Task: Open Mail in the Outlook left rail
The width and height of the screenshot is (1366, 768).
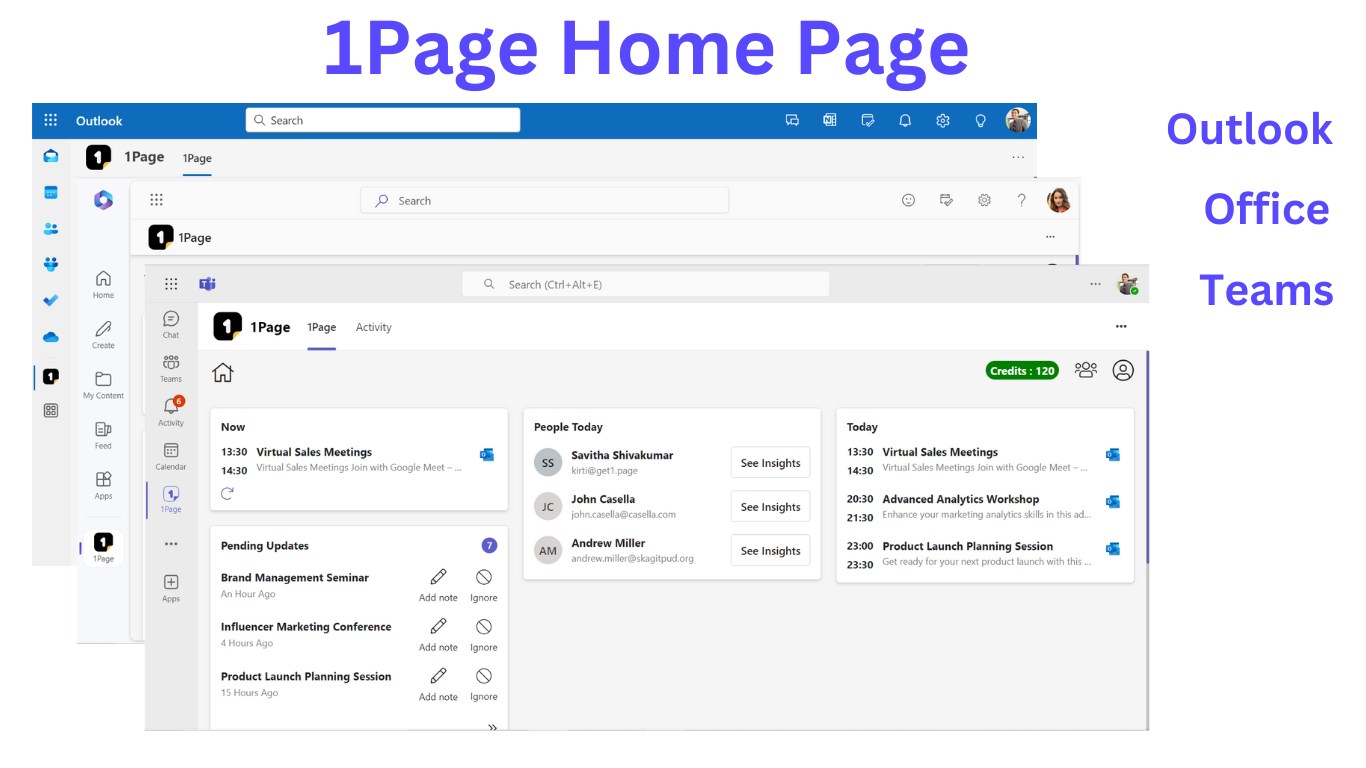Action: (51, 156)
